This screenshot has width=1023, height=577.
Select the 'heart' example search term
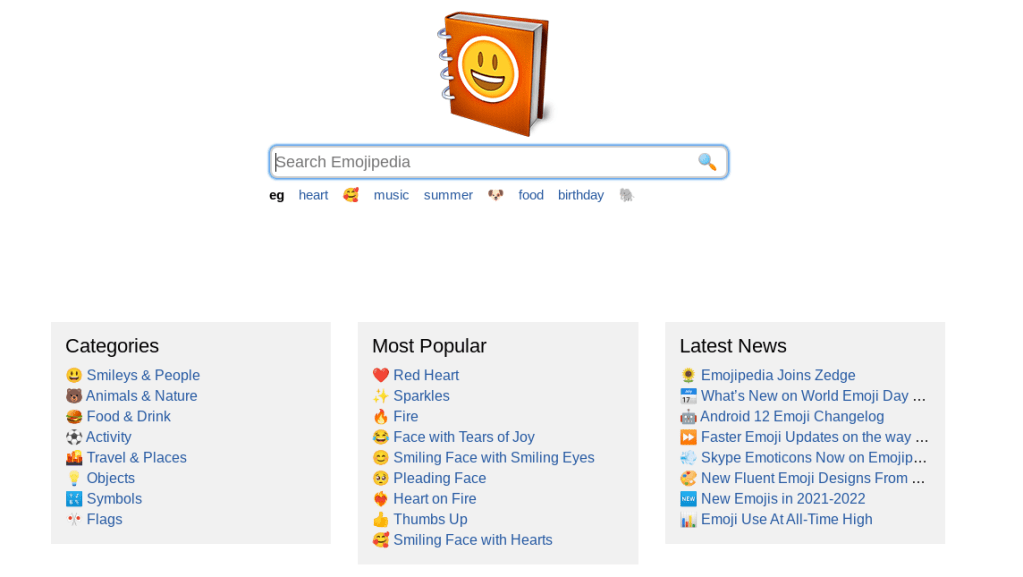point(313,195)
